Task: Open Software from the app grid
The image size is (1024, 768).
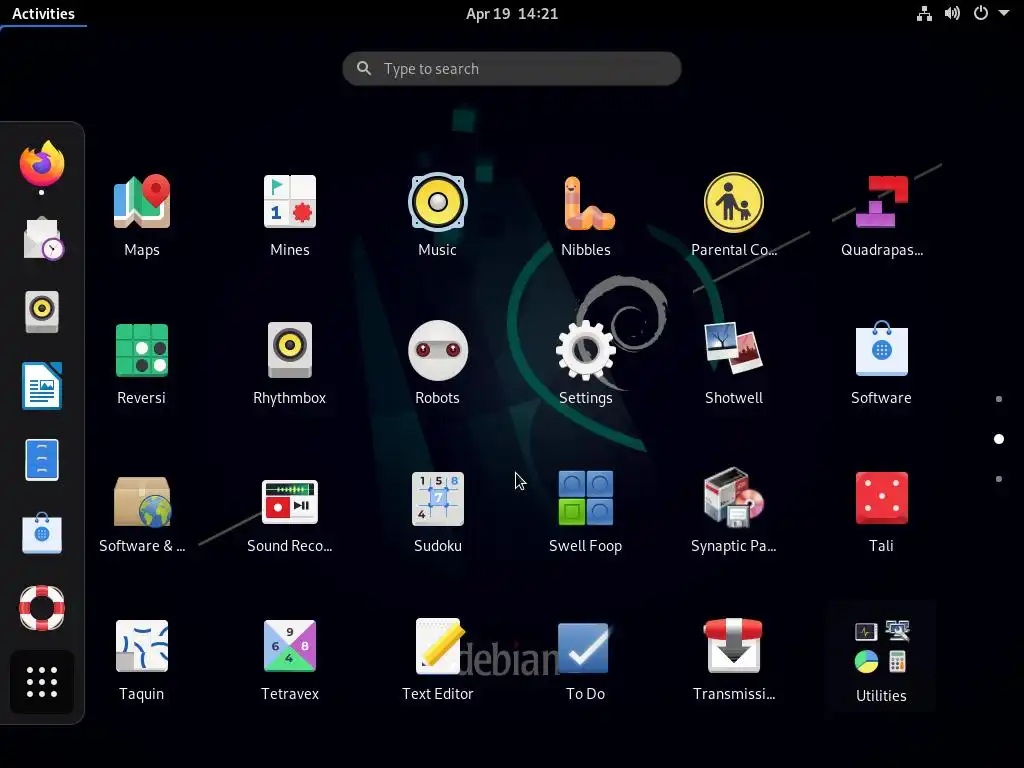Action: point(882,364)
